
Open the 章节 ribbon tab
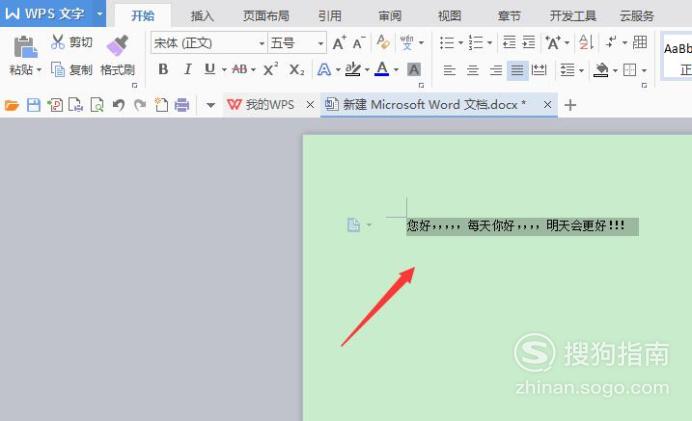[509, 16]
